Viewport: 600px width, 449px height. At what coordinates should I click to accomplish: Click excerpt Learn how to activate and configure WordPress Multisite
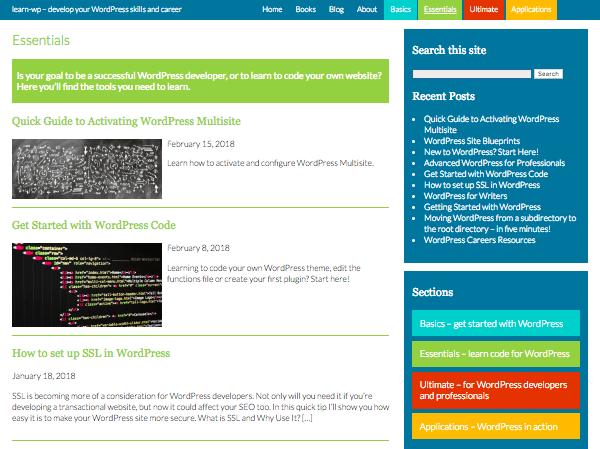point(270,163)
